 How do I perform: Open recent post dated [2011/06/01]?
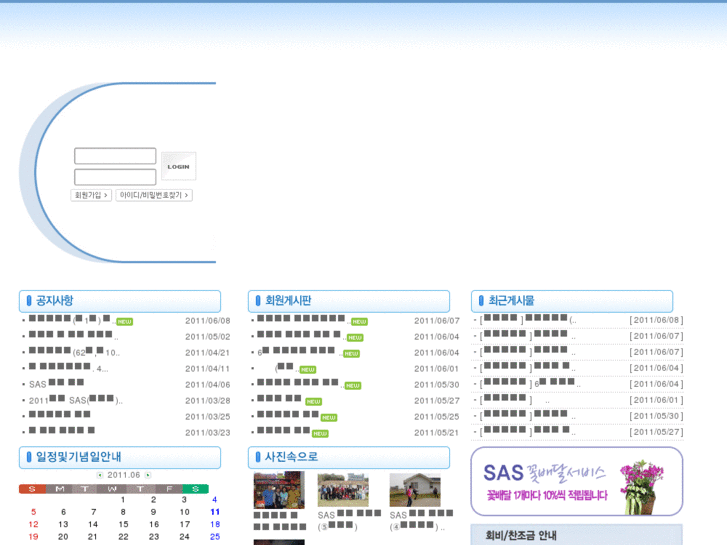[515, 399]
